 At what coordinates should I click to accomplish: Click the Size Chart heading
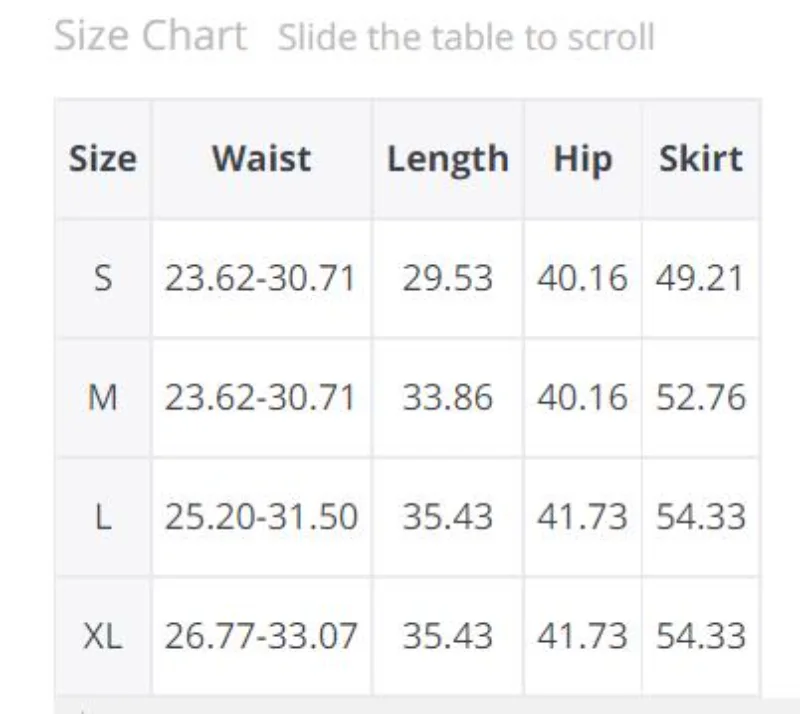tap(150, 36)
